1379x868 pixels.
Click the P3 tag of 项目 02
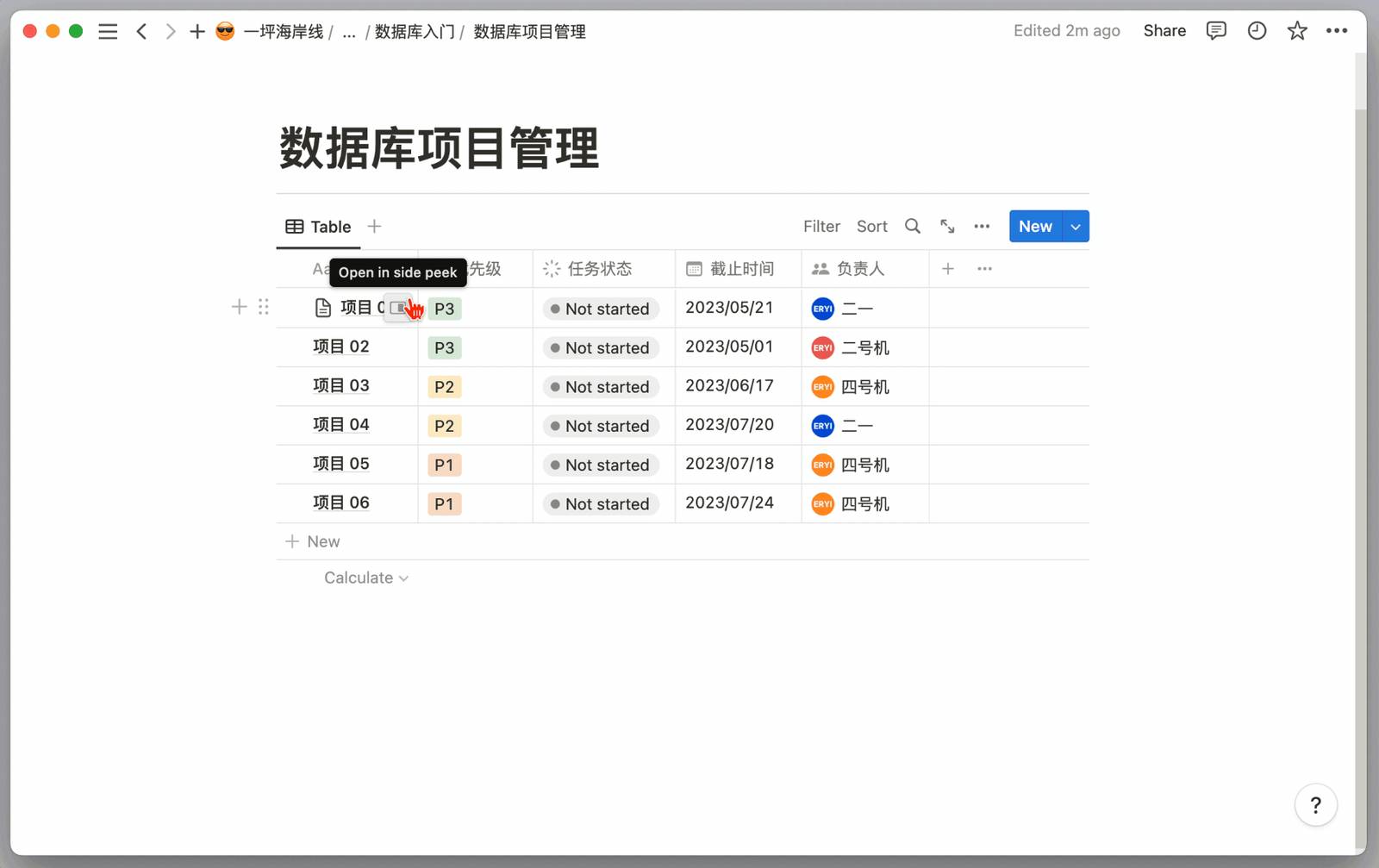point(445,347)
